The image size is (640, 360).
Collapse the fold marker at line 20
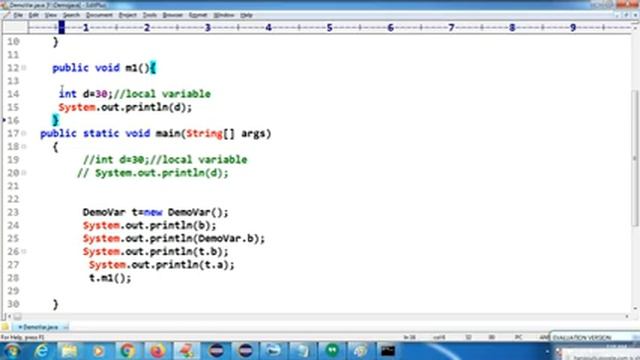click(x=24, y=173)
